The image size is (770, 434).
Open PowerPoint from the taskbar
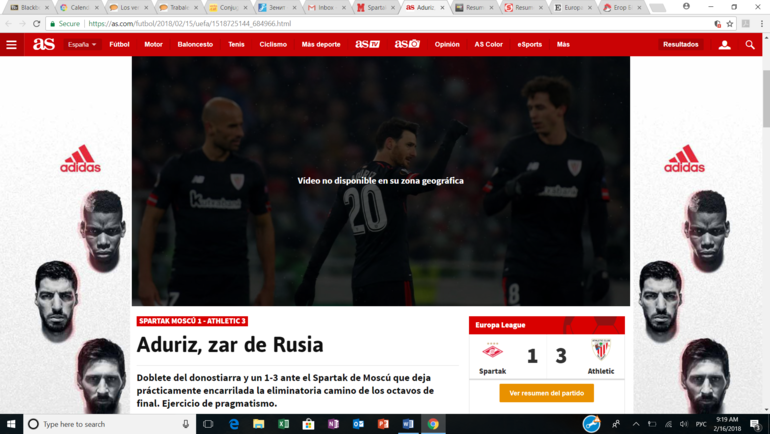point(383,424)
